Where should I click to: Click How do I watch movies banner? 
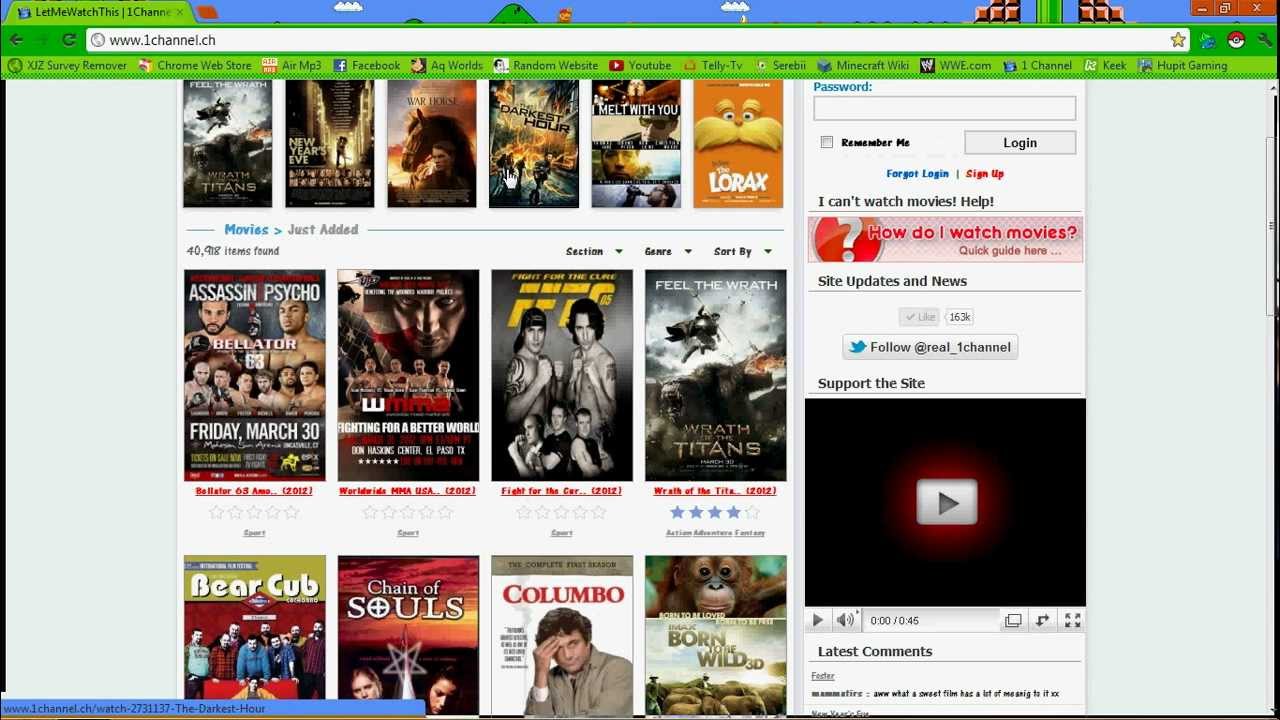945,240
